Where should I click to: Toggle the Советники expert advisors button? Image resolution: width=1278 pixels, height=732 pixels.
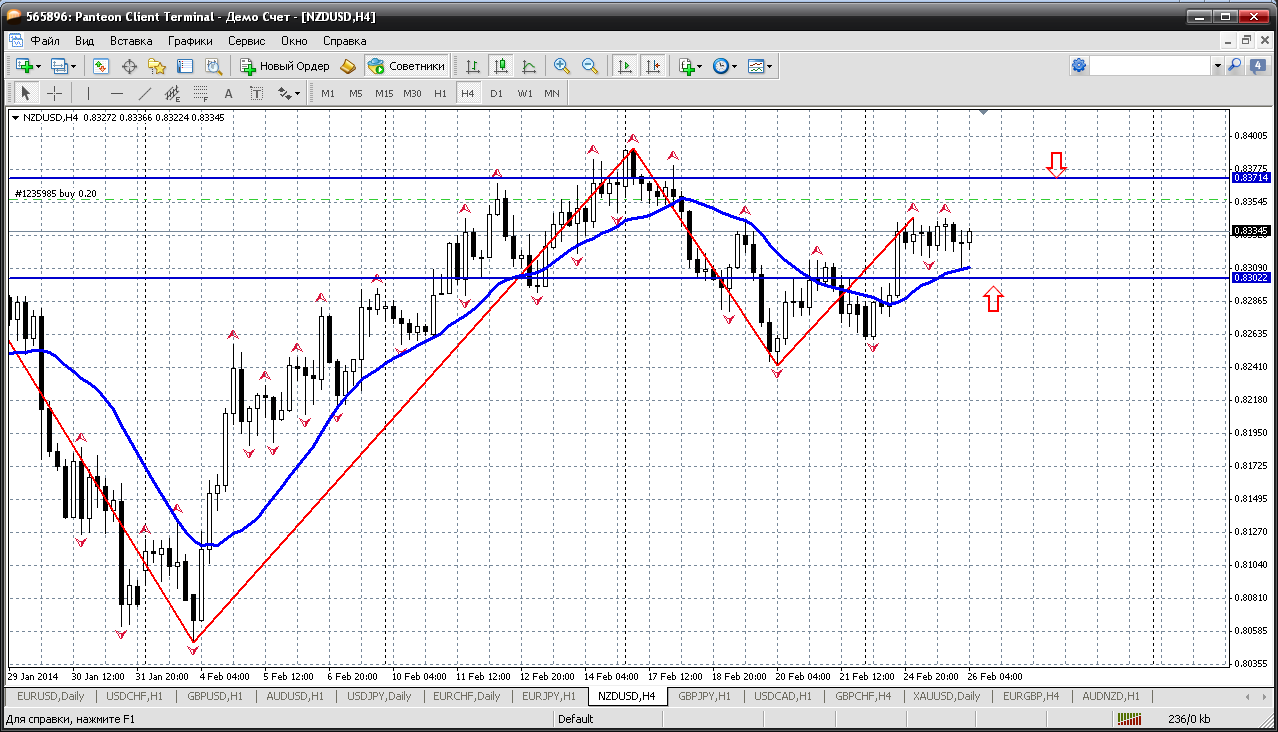[406, 66]
